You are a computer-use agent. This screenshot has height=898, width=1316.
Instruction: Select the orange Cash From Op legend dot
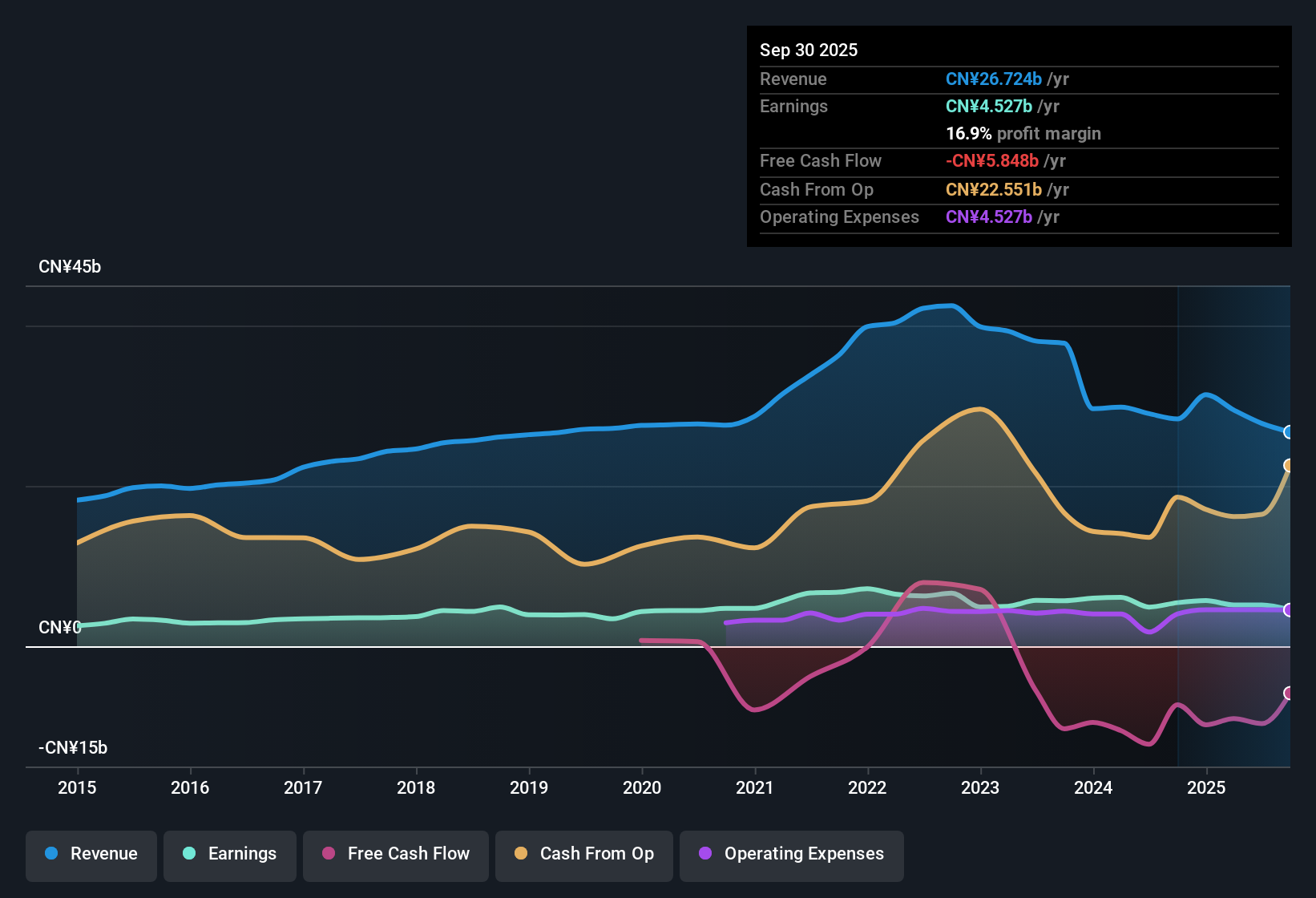[520, 854]
